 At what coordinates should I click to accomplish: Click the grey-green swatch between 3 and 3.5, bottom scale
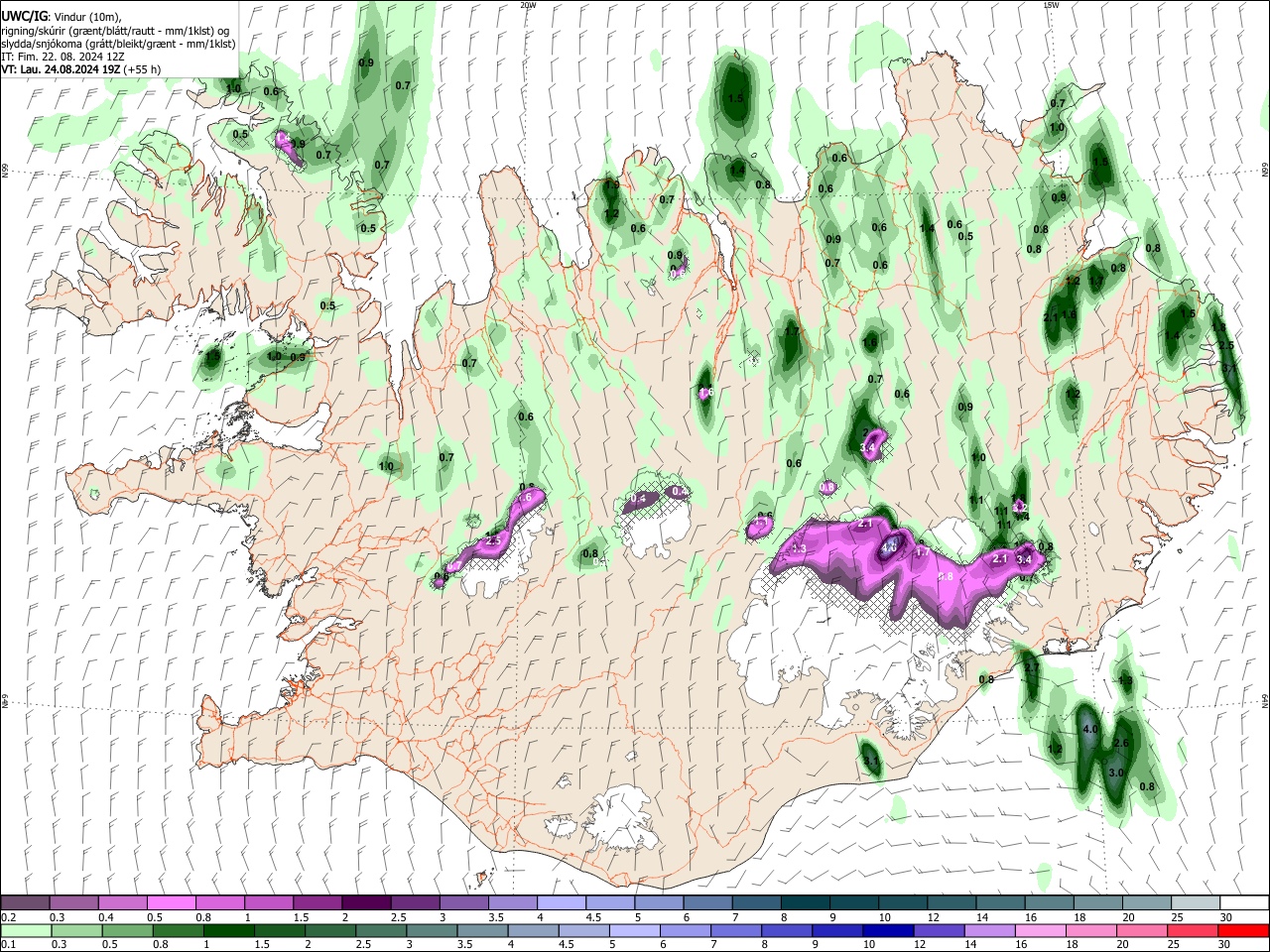434,930
